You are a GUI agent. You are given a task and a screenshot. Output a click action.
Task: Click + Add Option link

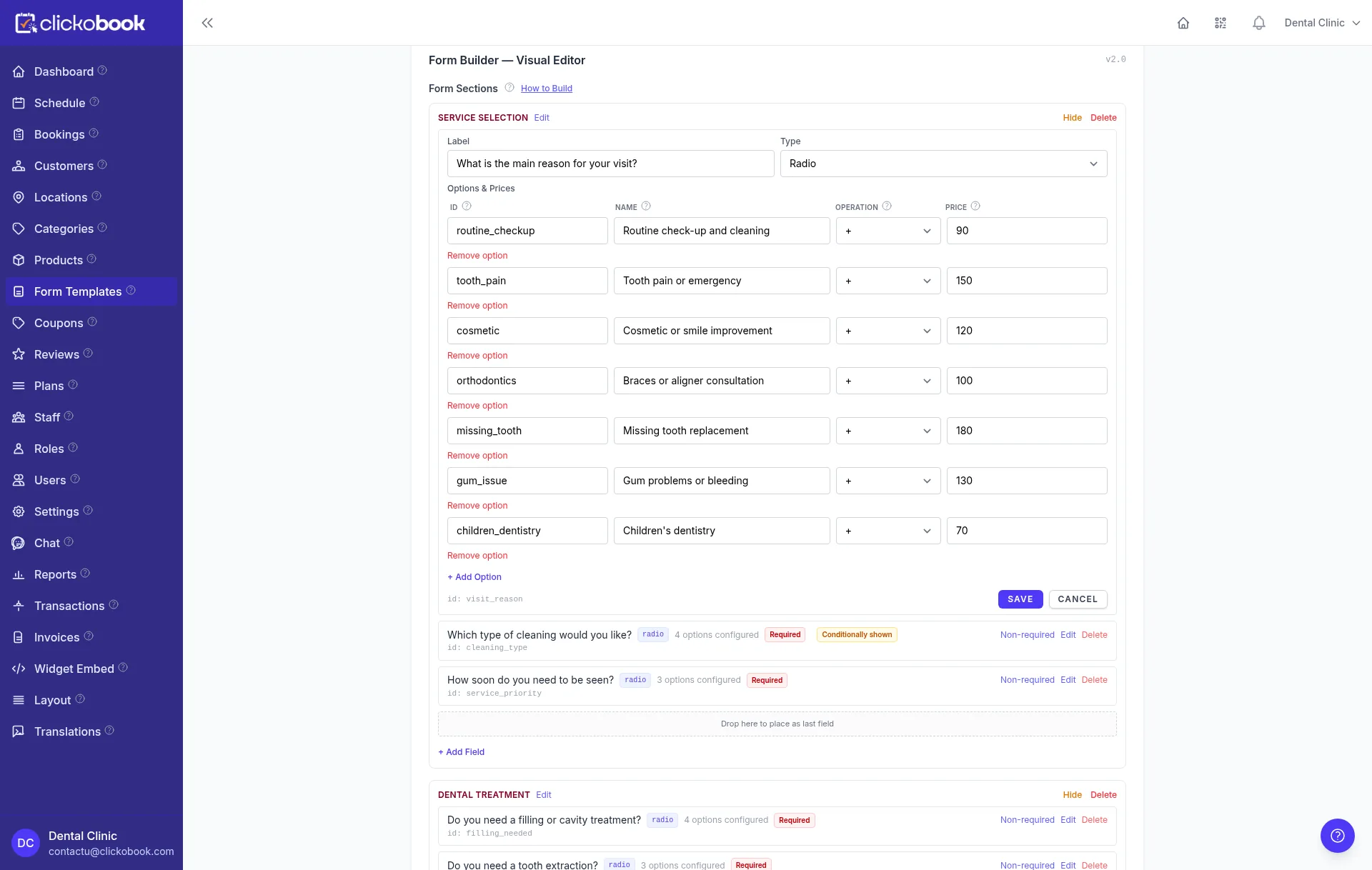click(474, 577)
